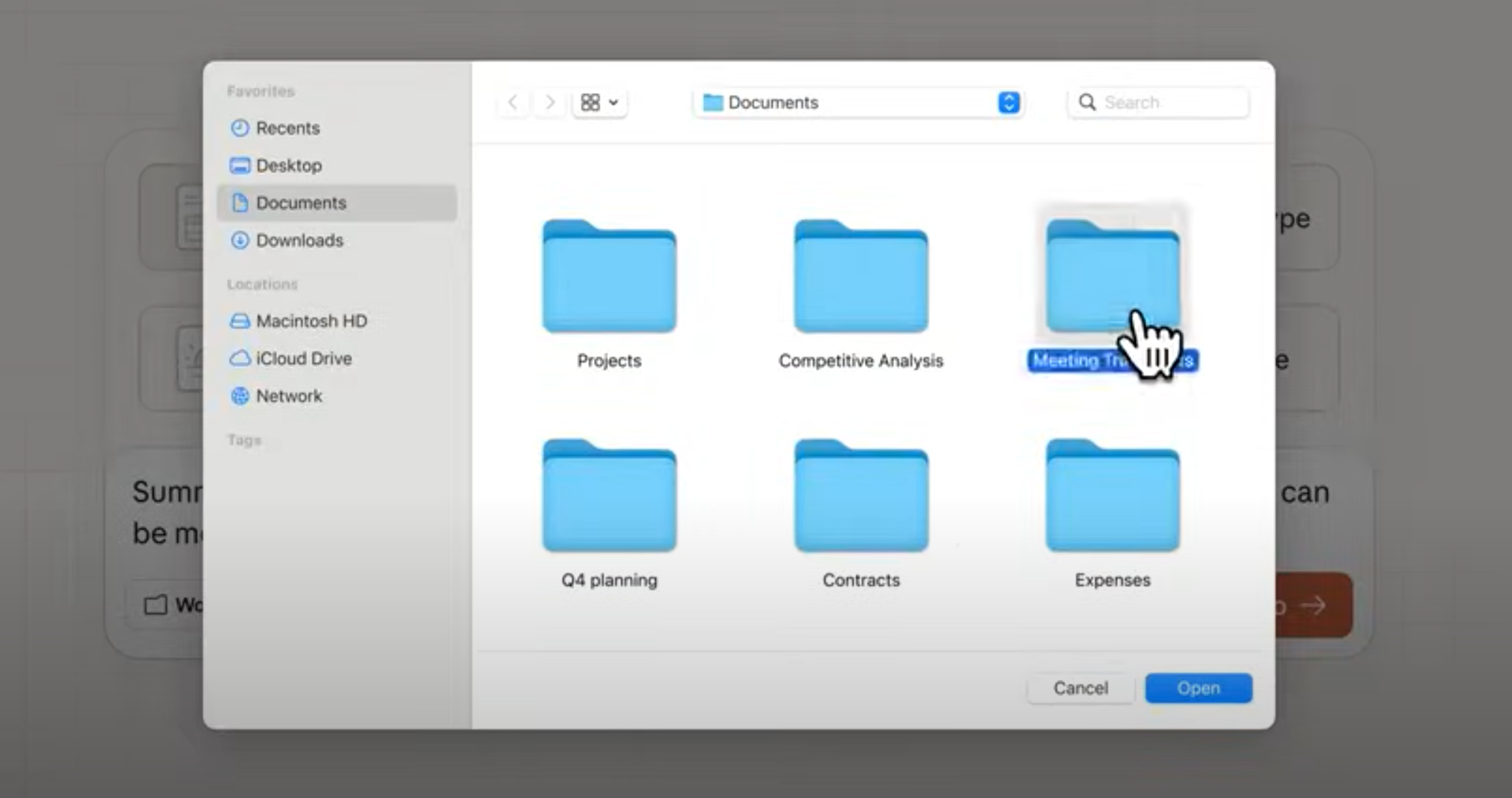Viewport: 1512px width, 798px height.
Task: Select Macintosh HD location
Action: click(x=311, y=321)
